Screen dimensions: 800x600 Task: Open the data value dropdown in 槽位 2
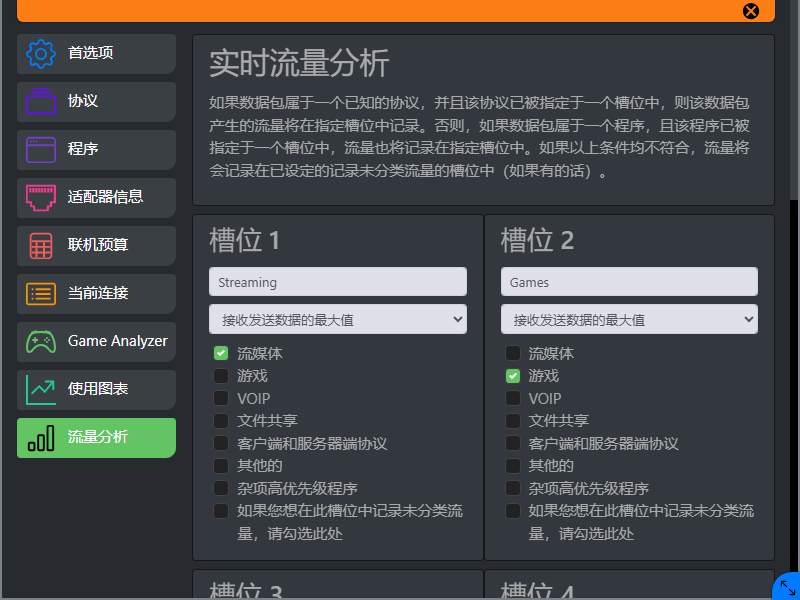(629, 319)
